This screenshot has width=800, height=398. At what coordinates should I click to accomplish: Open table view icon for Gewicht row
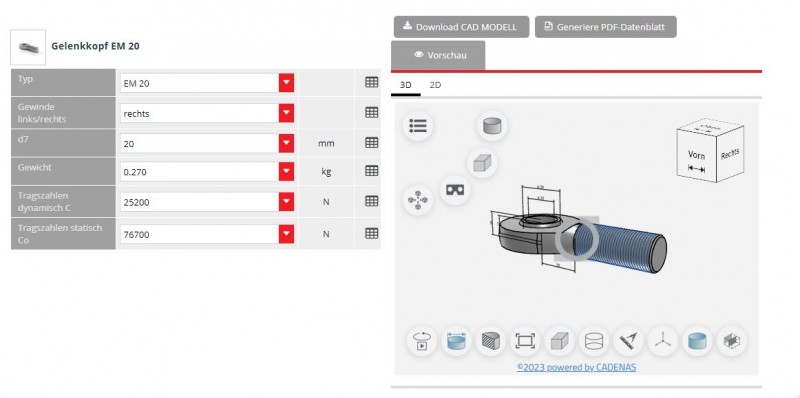pyautogui.click(x=372, y=171)
